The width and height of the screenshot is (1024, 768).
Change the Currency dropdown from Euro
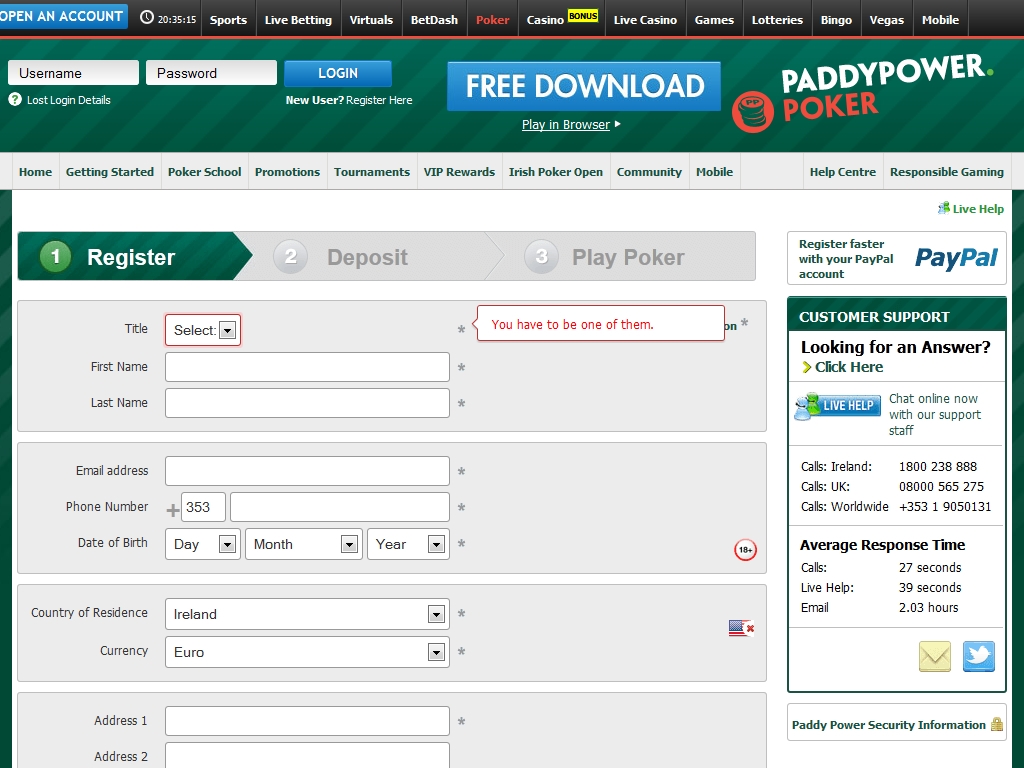307,652
